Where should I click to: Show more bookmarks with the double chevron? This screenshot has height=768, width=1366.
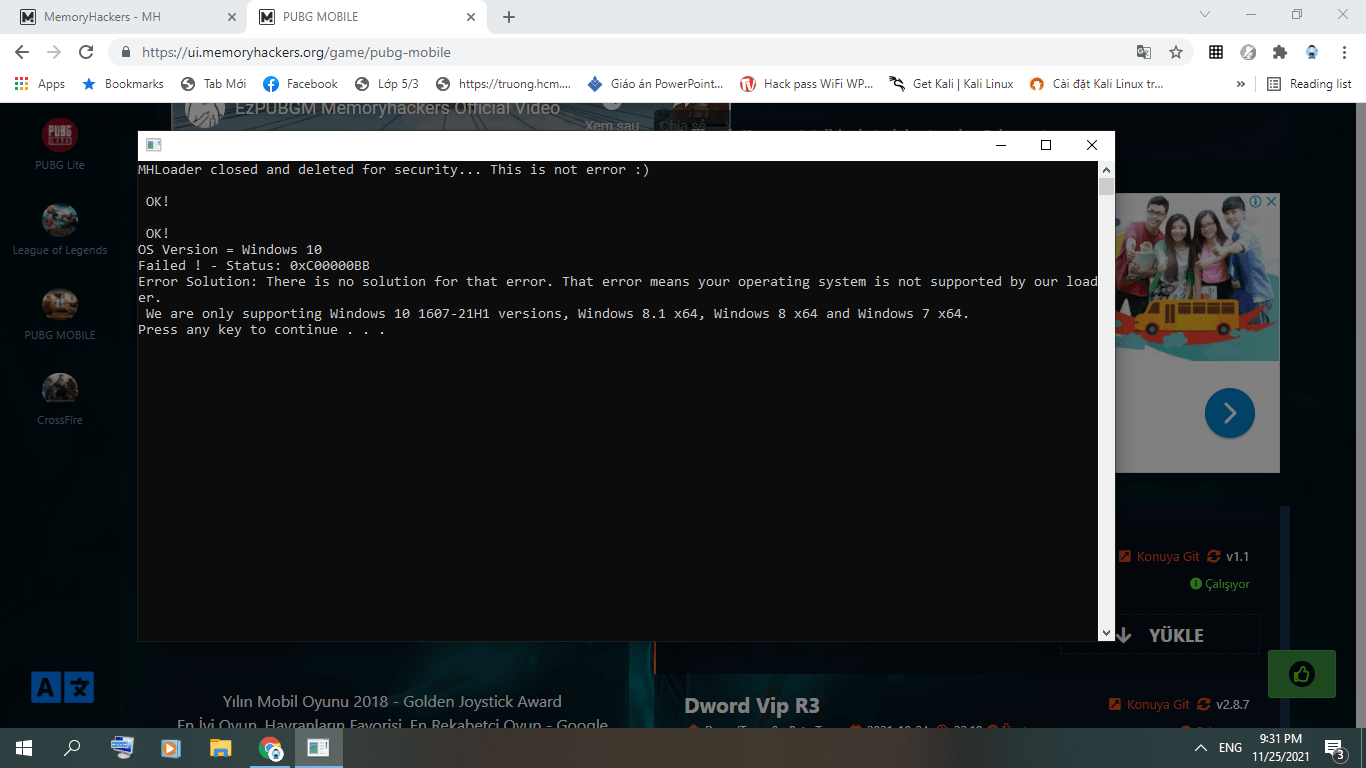(x=1241, y=84)
